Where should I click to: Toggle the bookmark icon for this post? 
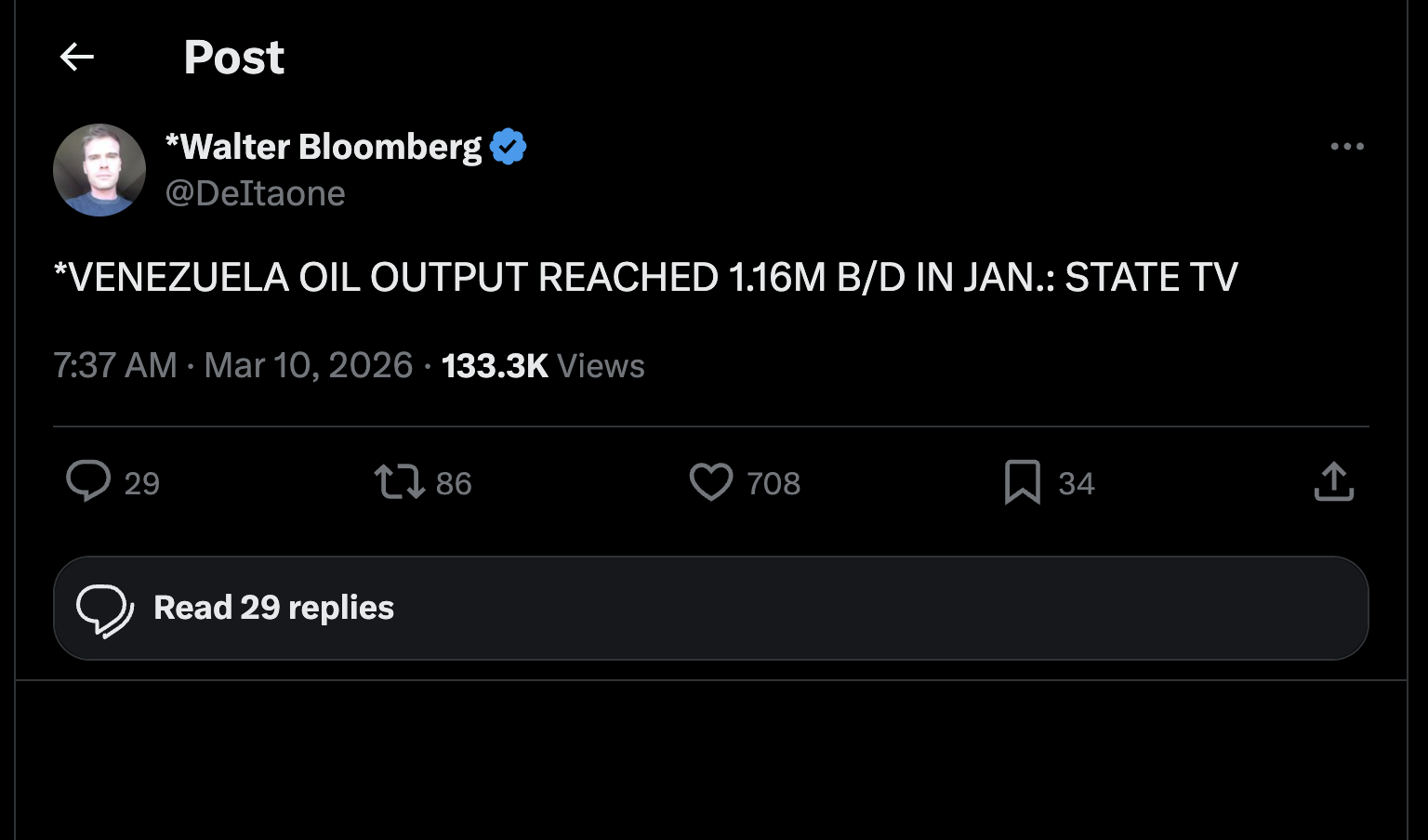coord(1023,482)
